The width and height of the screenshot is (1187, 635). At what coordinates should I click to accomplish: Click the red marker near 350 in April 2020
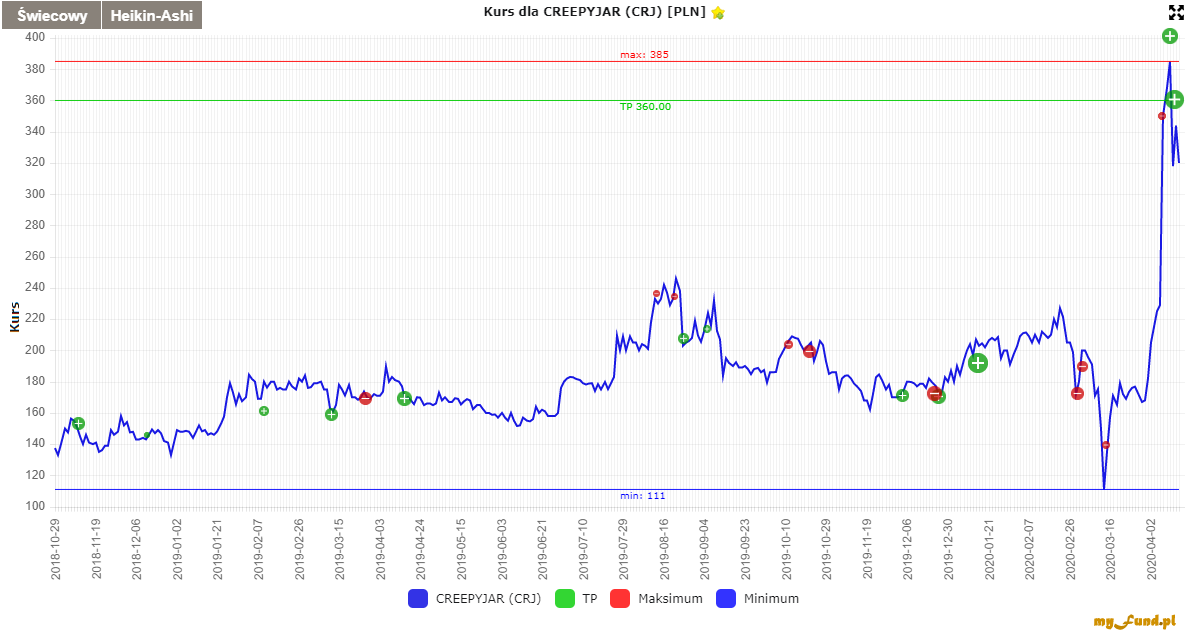1161,116
